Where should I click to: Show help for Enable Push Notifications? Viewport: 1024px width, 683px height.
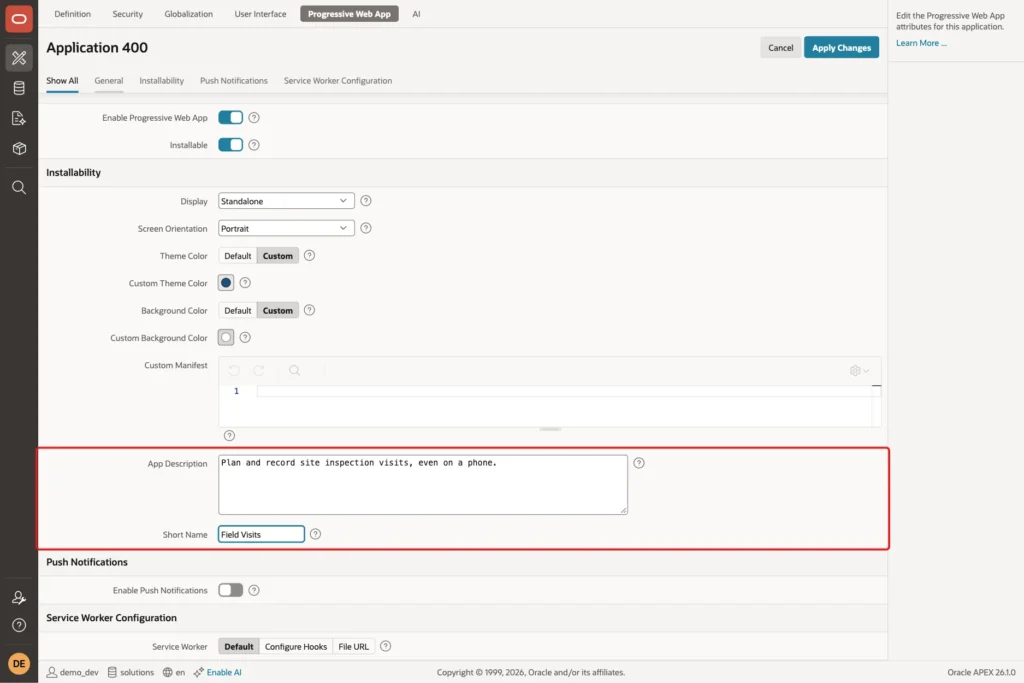coord(254,590)
